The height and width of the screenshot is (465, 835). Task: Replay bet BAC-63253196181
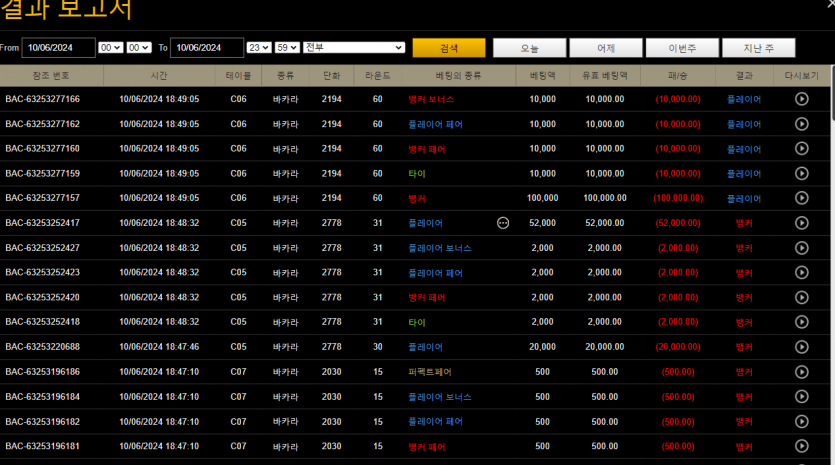click(801, 446)
